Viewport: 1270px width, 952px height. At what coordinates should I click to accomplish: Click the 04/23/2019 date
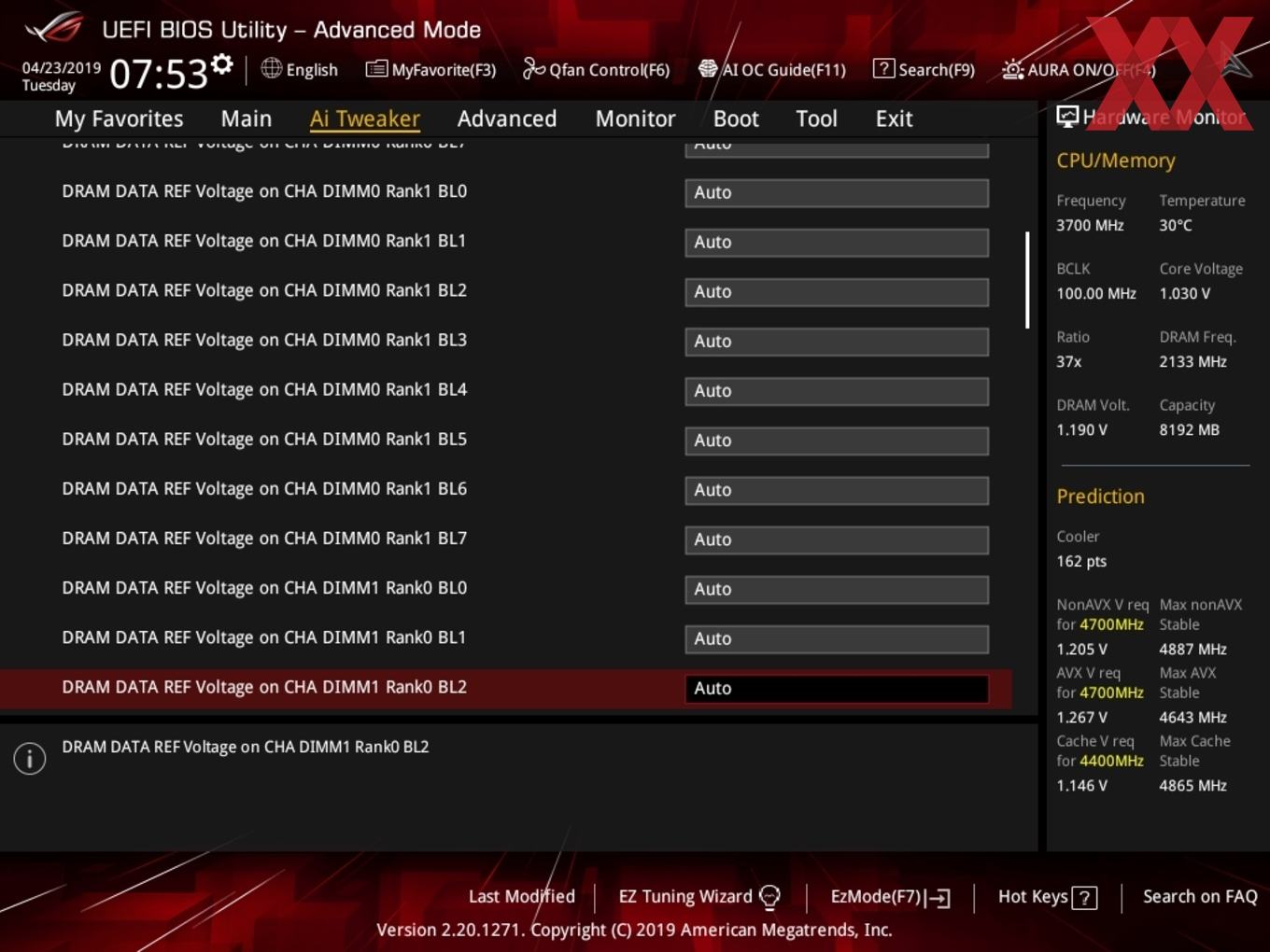pyautogui.click(x=62, y=68)
